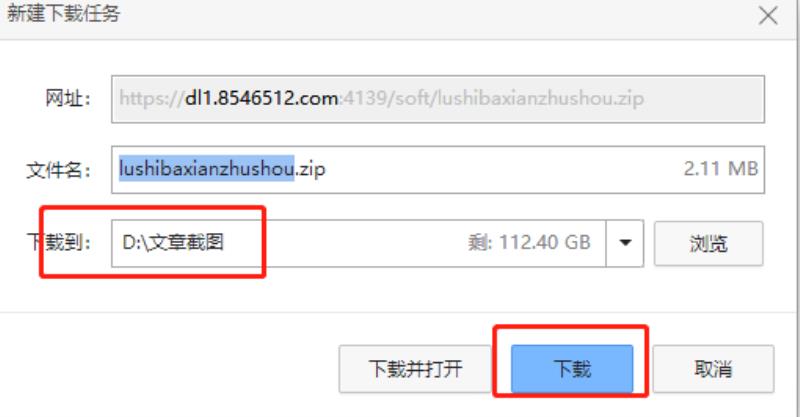The image size is (800, 417).
Task: Click inside the 文件名 input field
Action: click(438, 169)
